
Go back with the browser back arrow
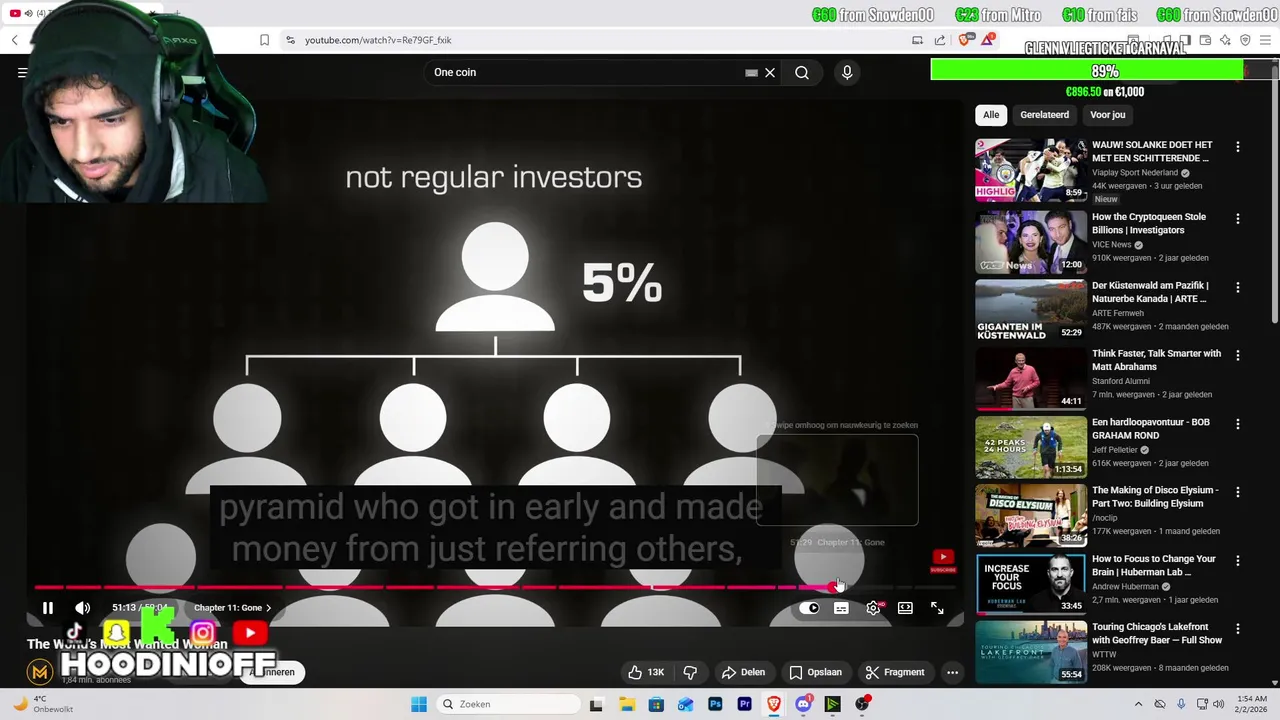click(15, 40)
